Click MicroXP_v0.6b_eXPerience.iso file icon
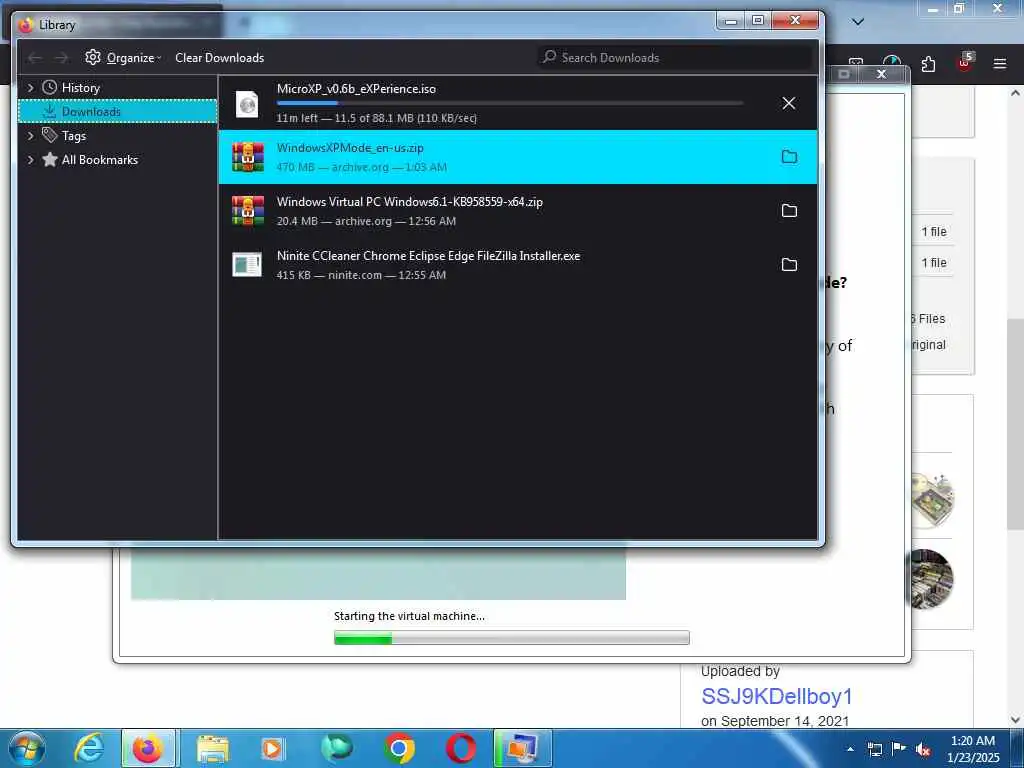 point(248,103)
